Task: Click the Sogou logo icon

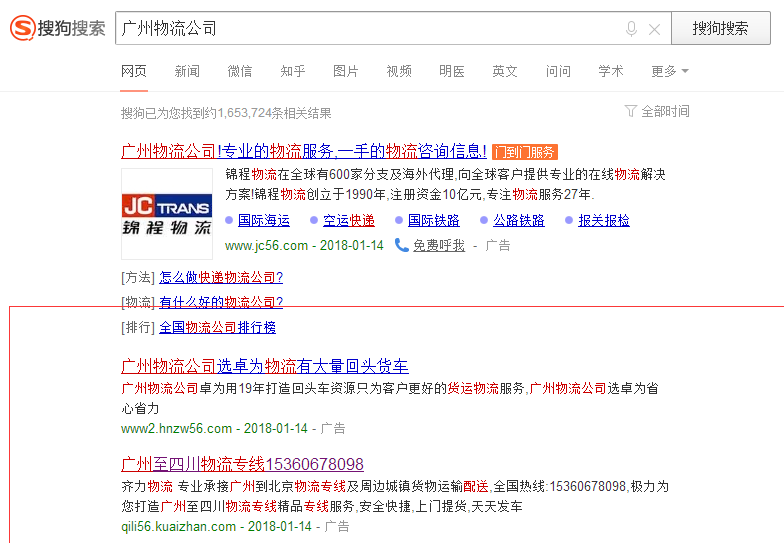Action: click(x=22, y=29)
